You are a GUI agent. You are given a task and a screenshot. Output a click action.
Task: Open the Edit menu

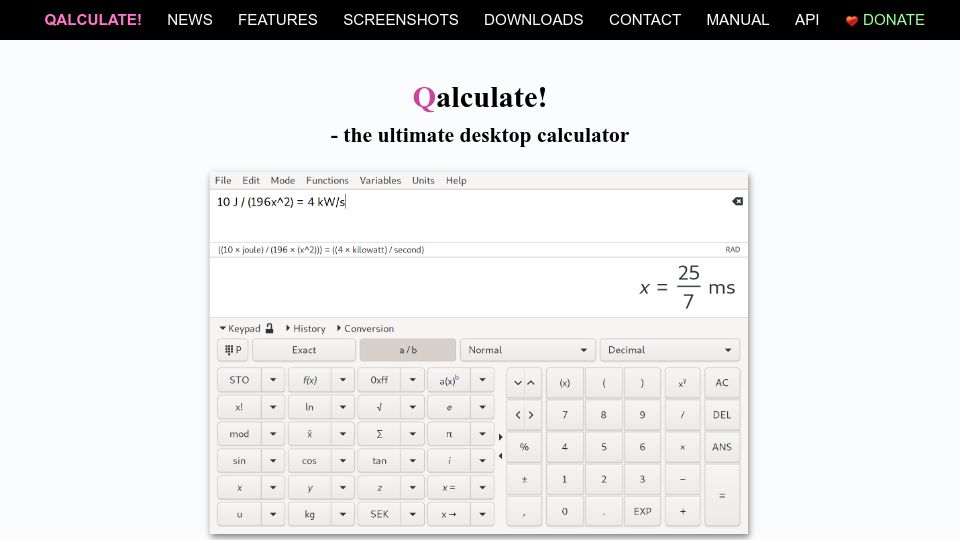pyautogui.click(x=250, y=181)
